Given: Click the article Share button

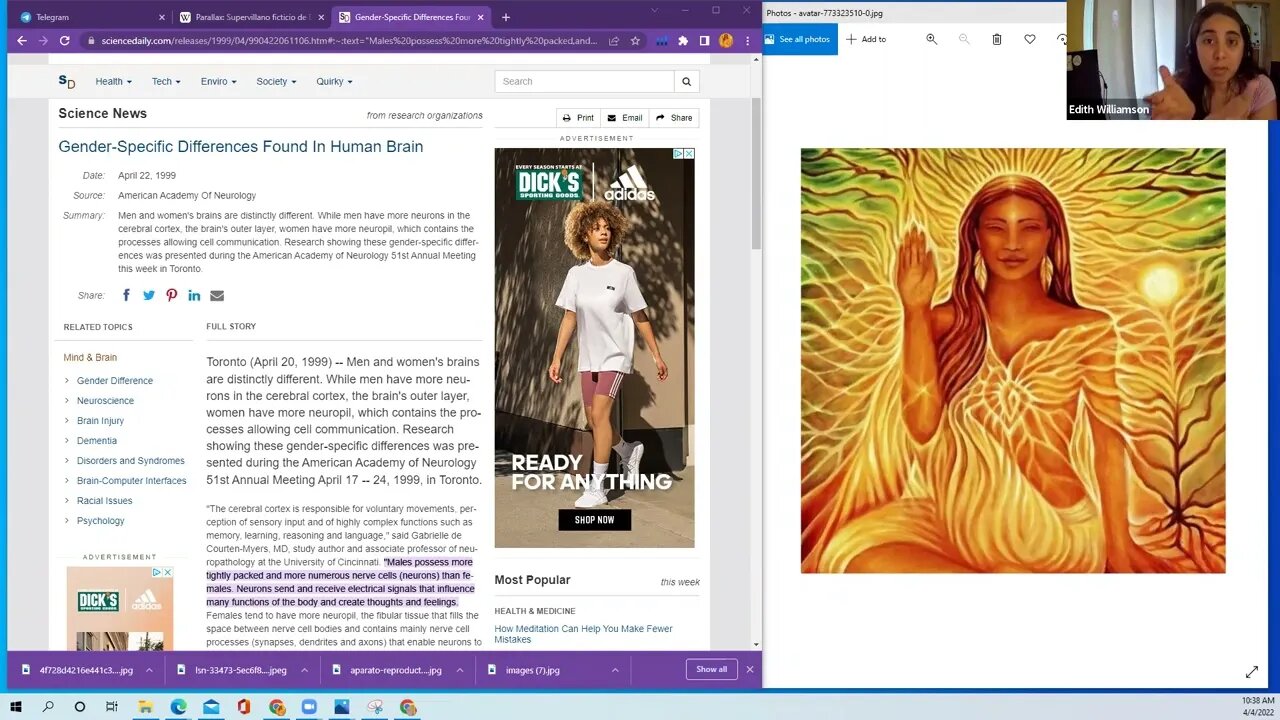Looking at the screenshot, I should point(674,118).
